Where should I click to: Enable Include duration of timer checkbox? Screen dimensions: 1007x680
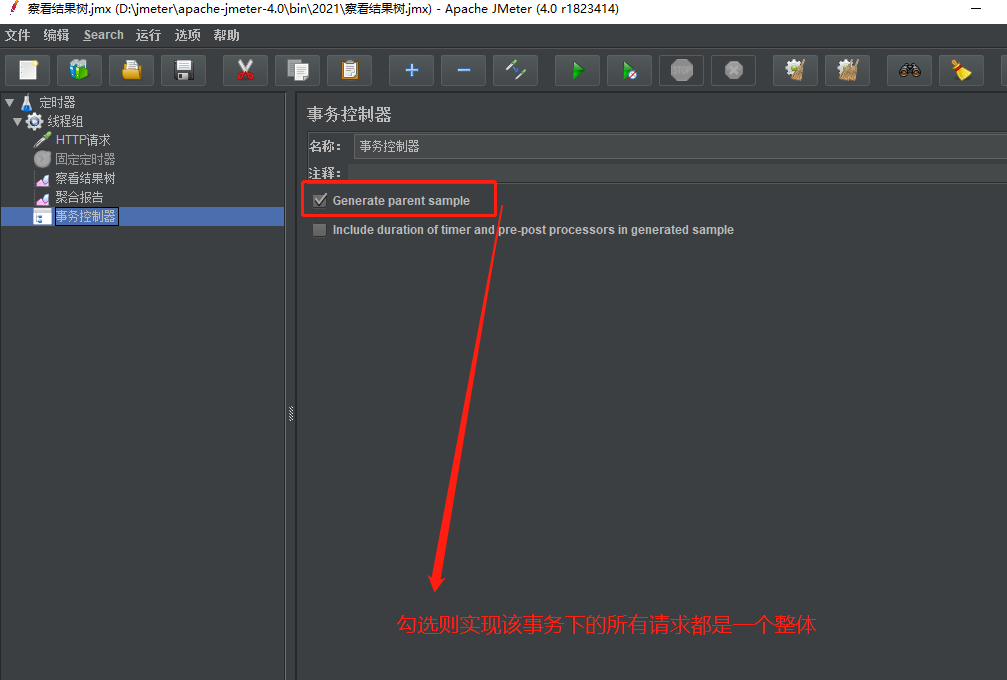(x=319, y=230)
